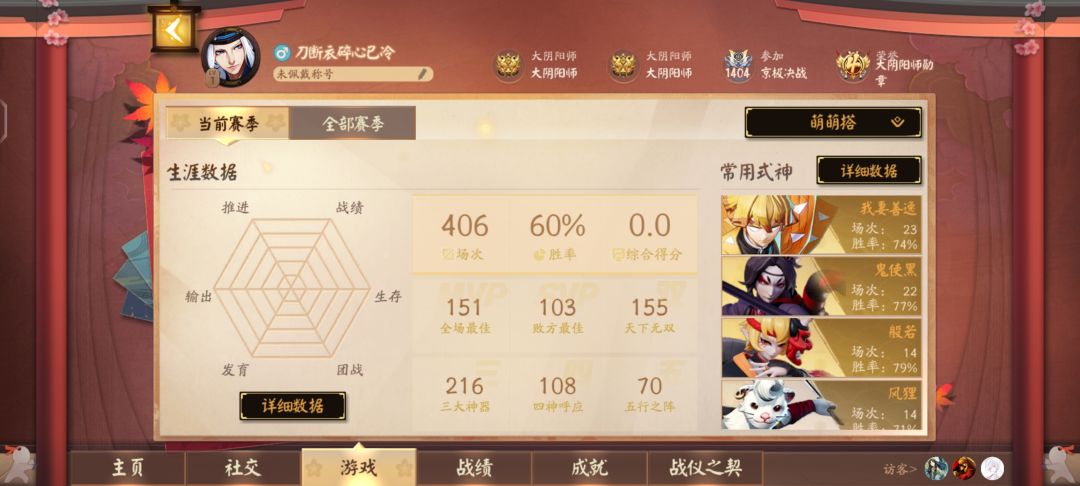Open the white-haired visitor avatar
The width and height of the screenshot is (1080, 486).
click(993, 469)
